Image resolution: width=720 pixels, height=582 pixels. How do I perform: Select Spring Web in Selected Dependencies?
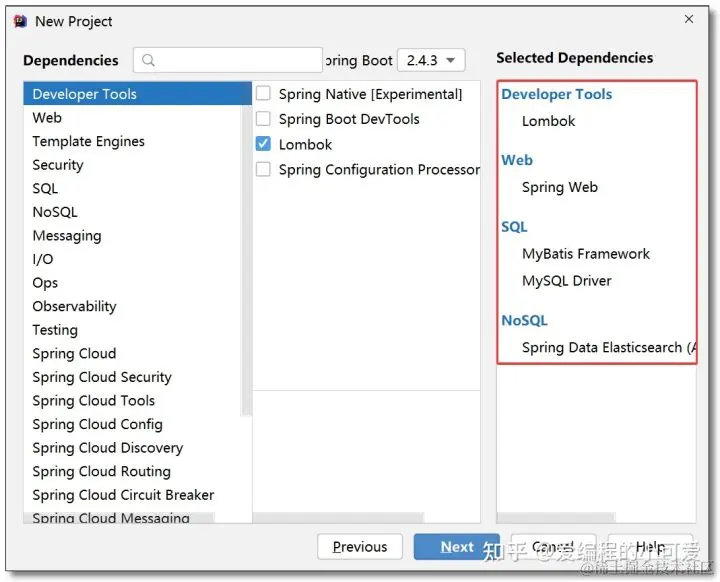[560, 187]
